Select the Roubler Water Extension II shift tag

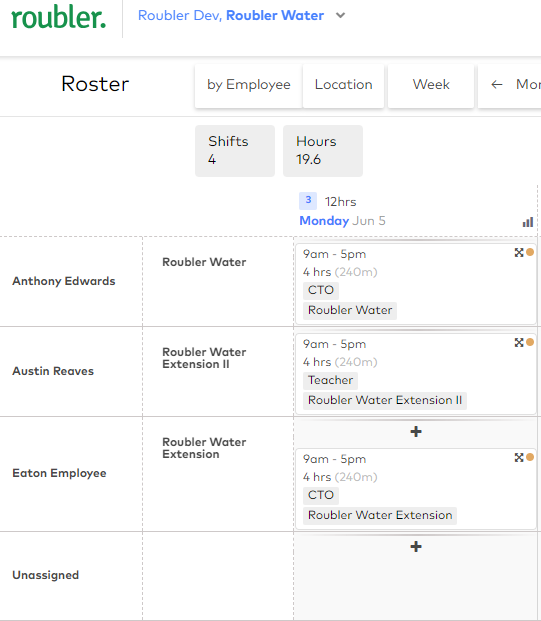coord(385,400)
